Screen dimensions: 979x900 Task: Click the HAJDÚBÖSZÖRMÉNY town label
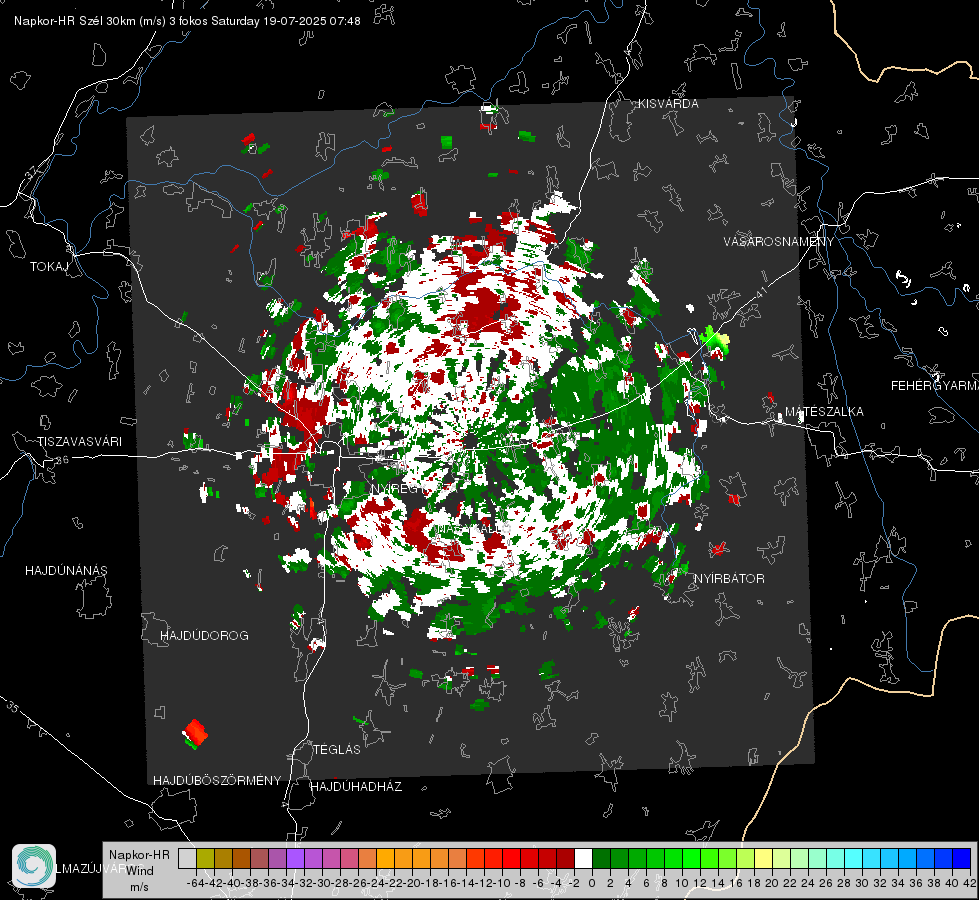pos(217,781)
